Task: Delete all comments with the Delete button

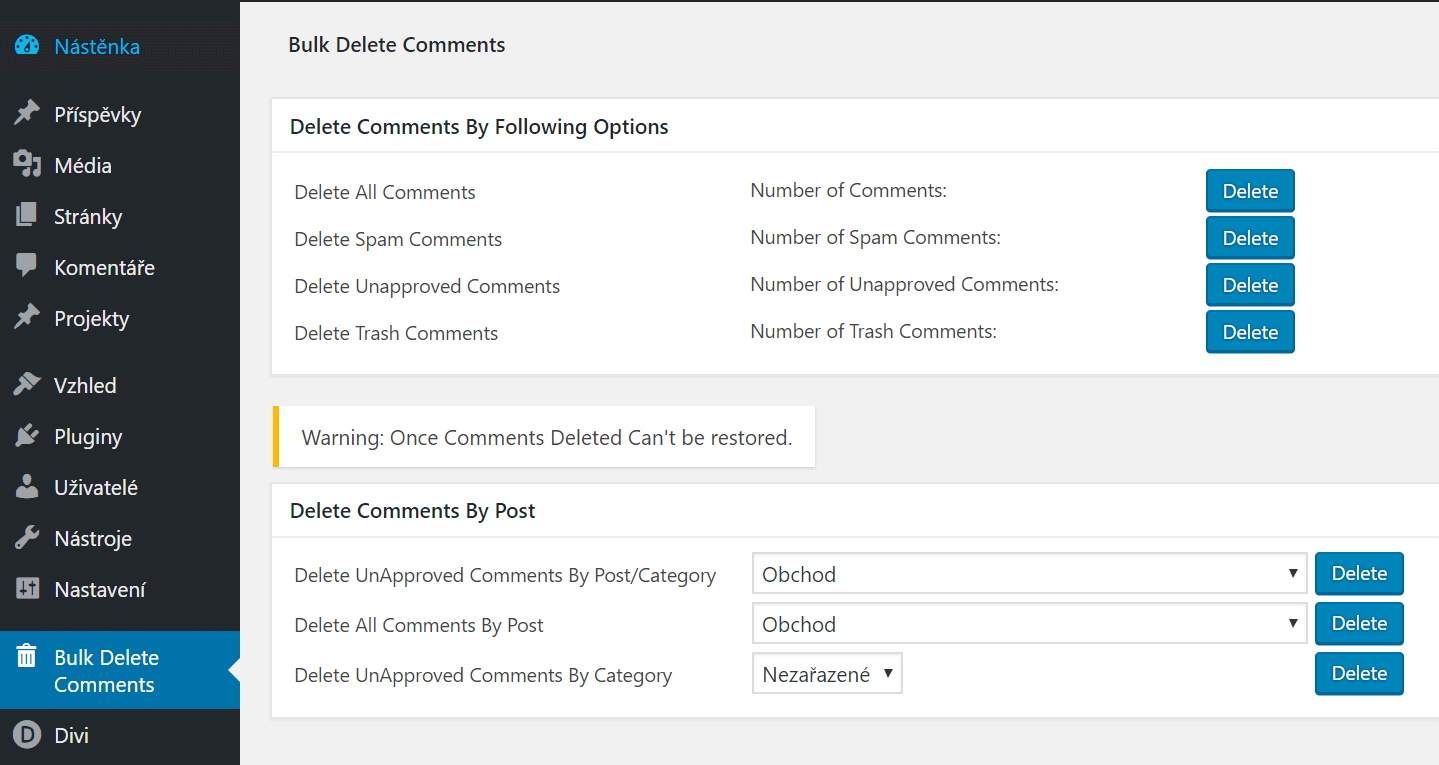Action: click(1250, 191)
